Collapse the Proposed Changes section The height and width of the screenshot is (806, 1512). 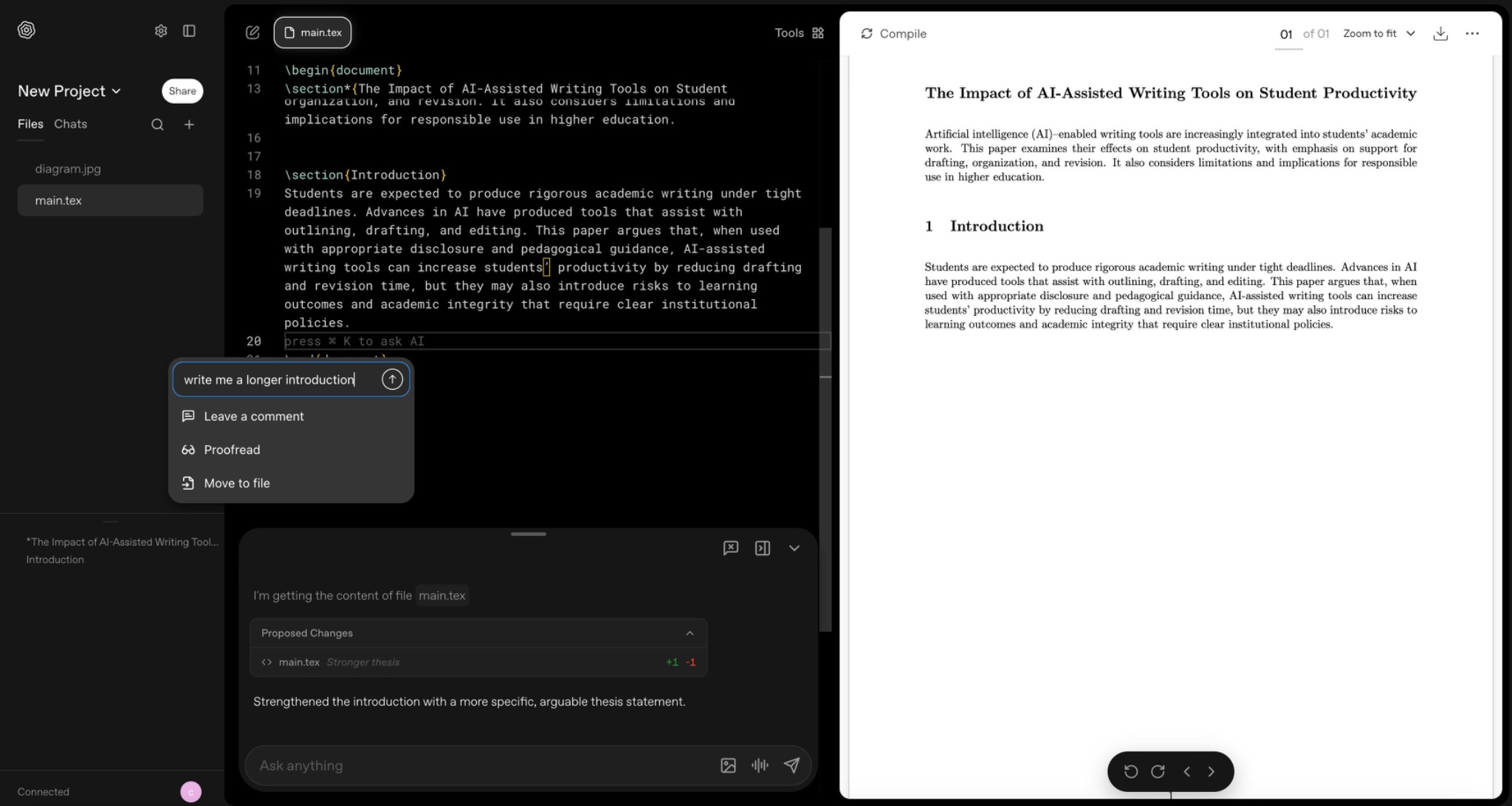[690, 633]
